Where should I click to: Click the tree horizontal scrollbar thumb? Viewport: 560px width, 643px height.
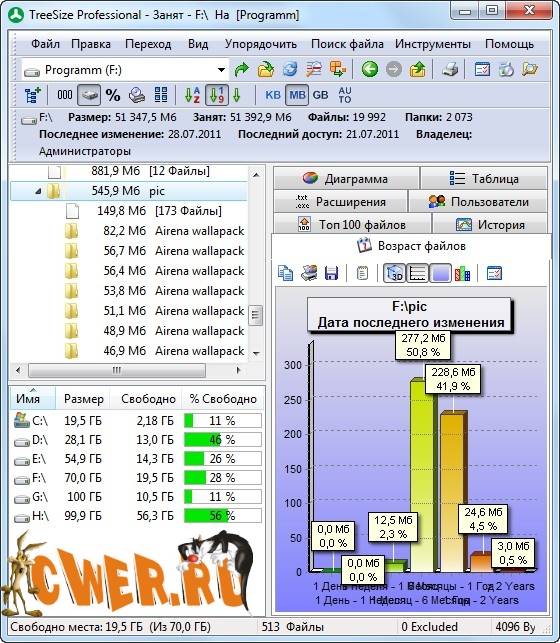(x=117, y=370)
